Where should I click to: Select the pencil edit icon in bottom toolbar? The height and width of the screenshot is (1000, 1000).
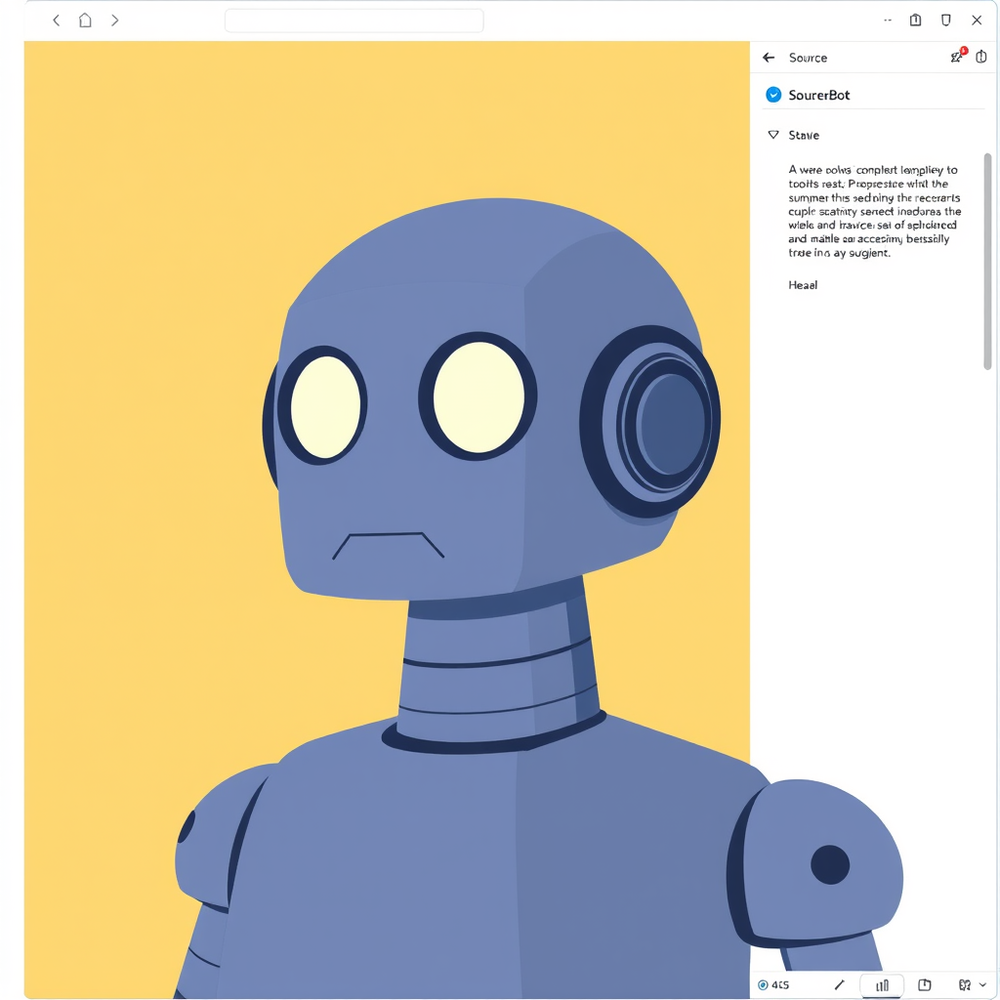pos(840,985)
